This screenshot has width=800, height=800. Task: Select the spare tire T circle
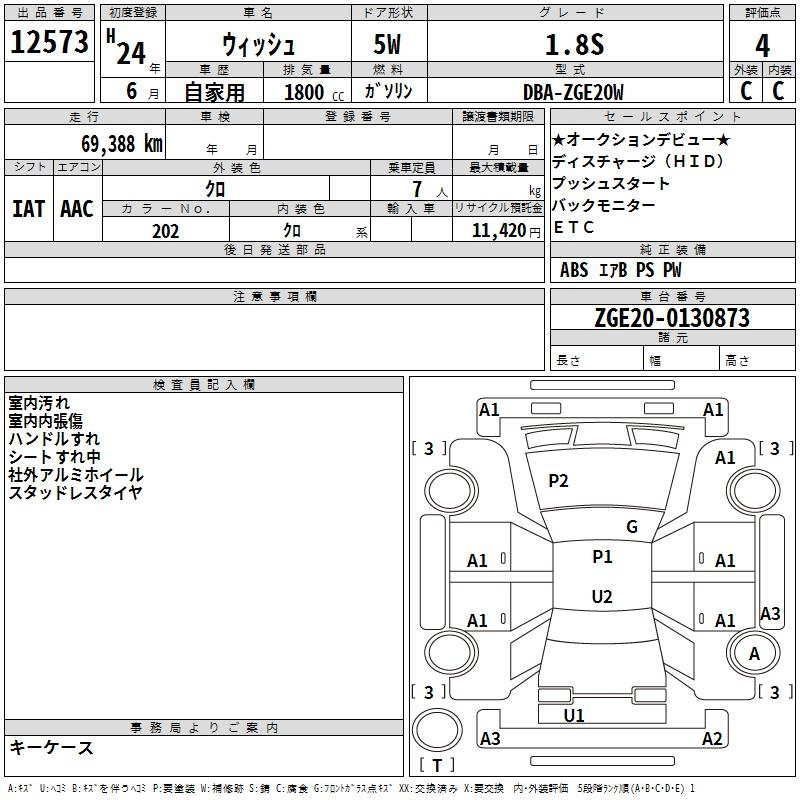pyautogui.click(x=437, y=730)
